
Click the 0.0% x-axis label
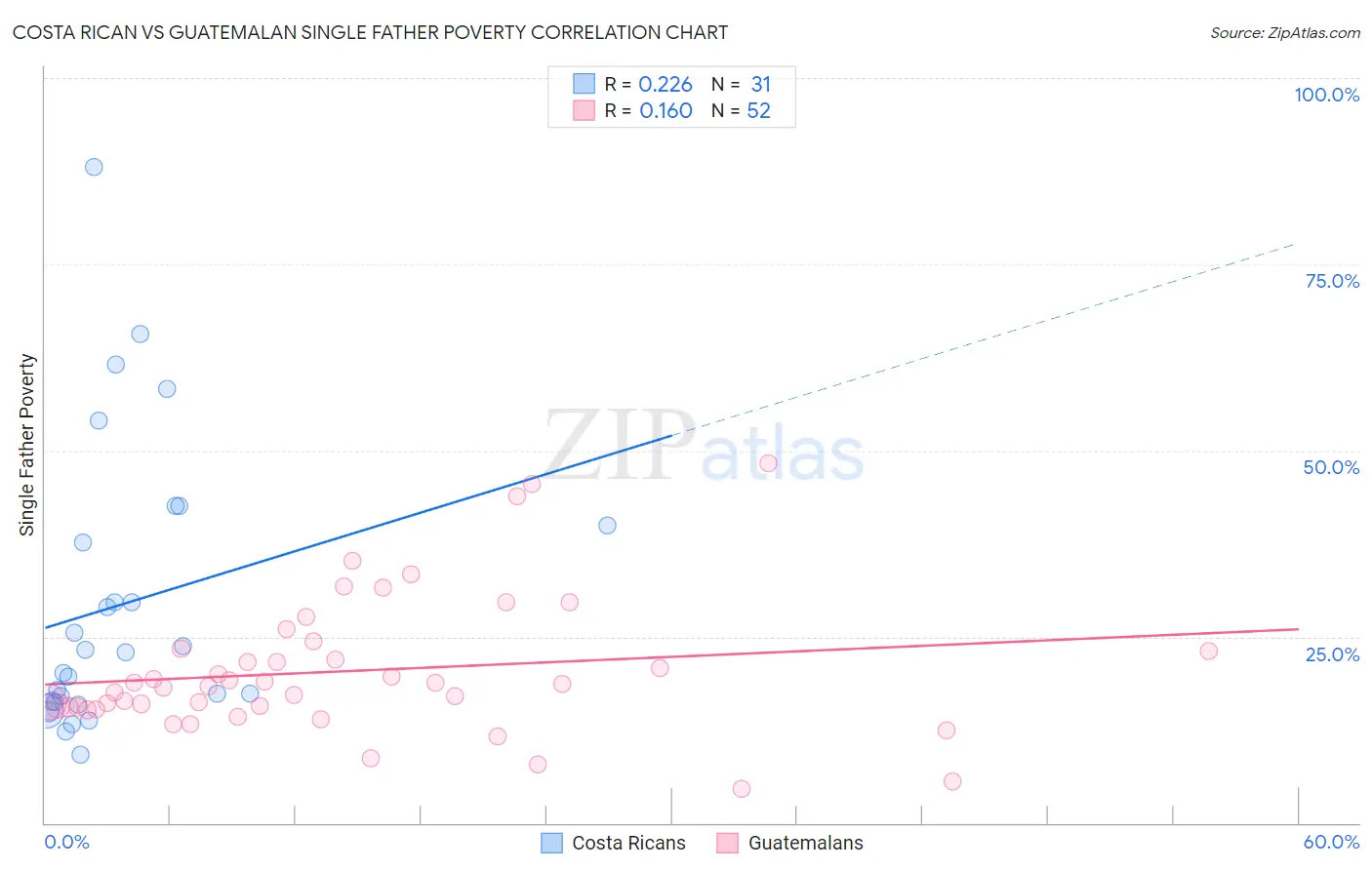coord(66,842)
